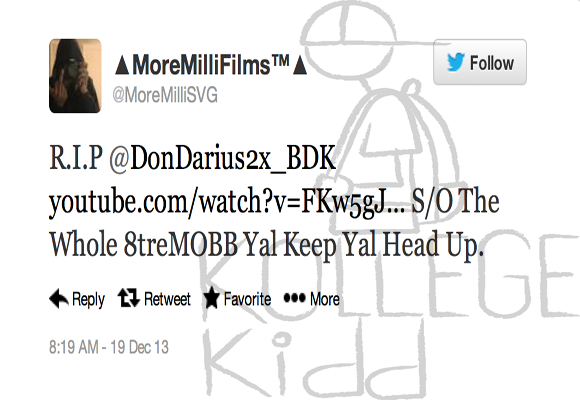
Task: Click the Retweet text label
Action: [167, 299]
